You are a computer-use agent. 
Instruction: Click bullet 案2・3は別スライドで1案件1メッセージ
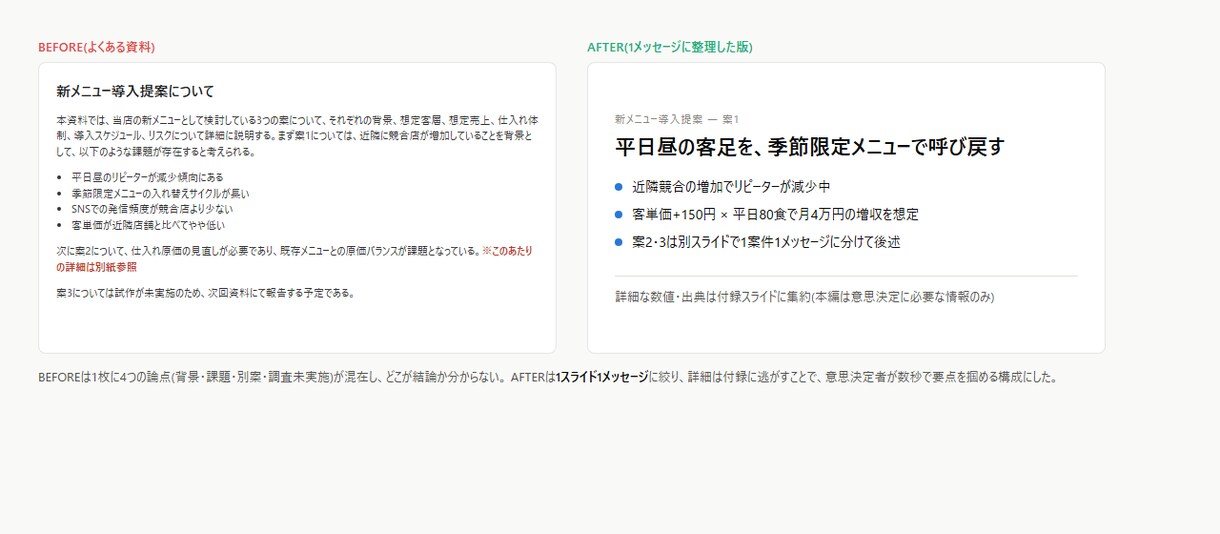(766, 242)
